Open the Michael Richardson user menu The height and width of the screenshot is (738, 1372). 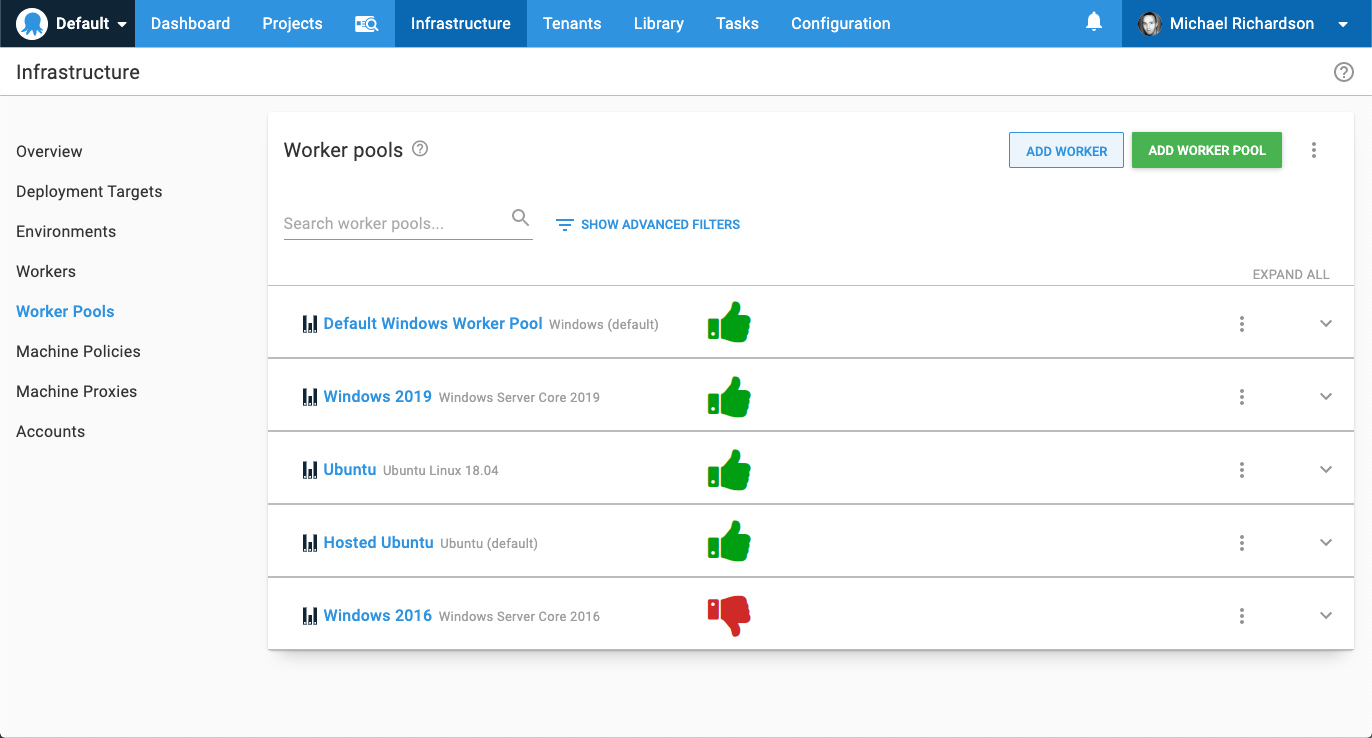pyautogui.click(x=1246, y=24)
